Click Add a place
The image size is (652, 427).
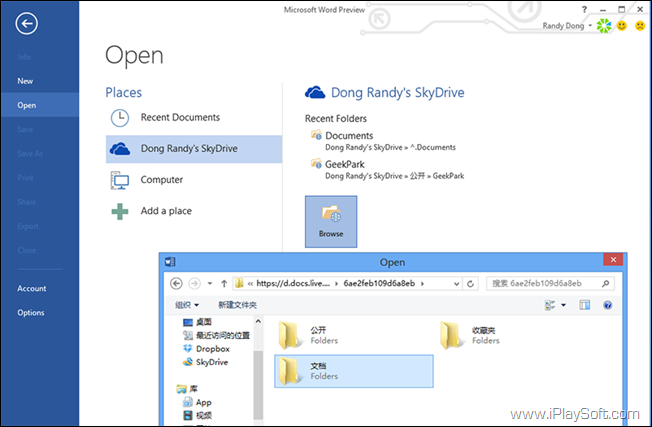pyautogui.click(x=194, y=211)
